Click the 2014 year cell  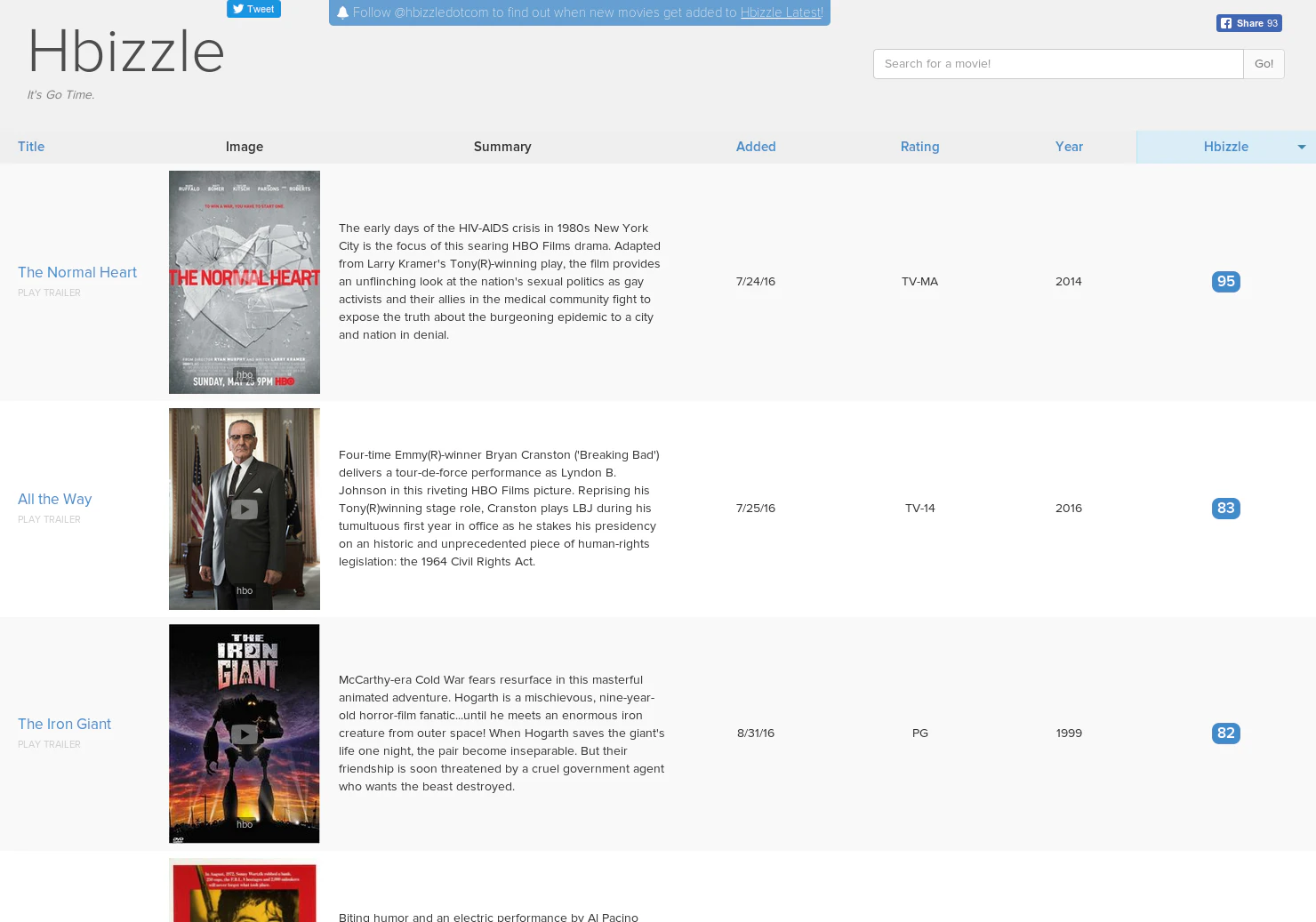pyautogui.click(x=1069, y=282)
